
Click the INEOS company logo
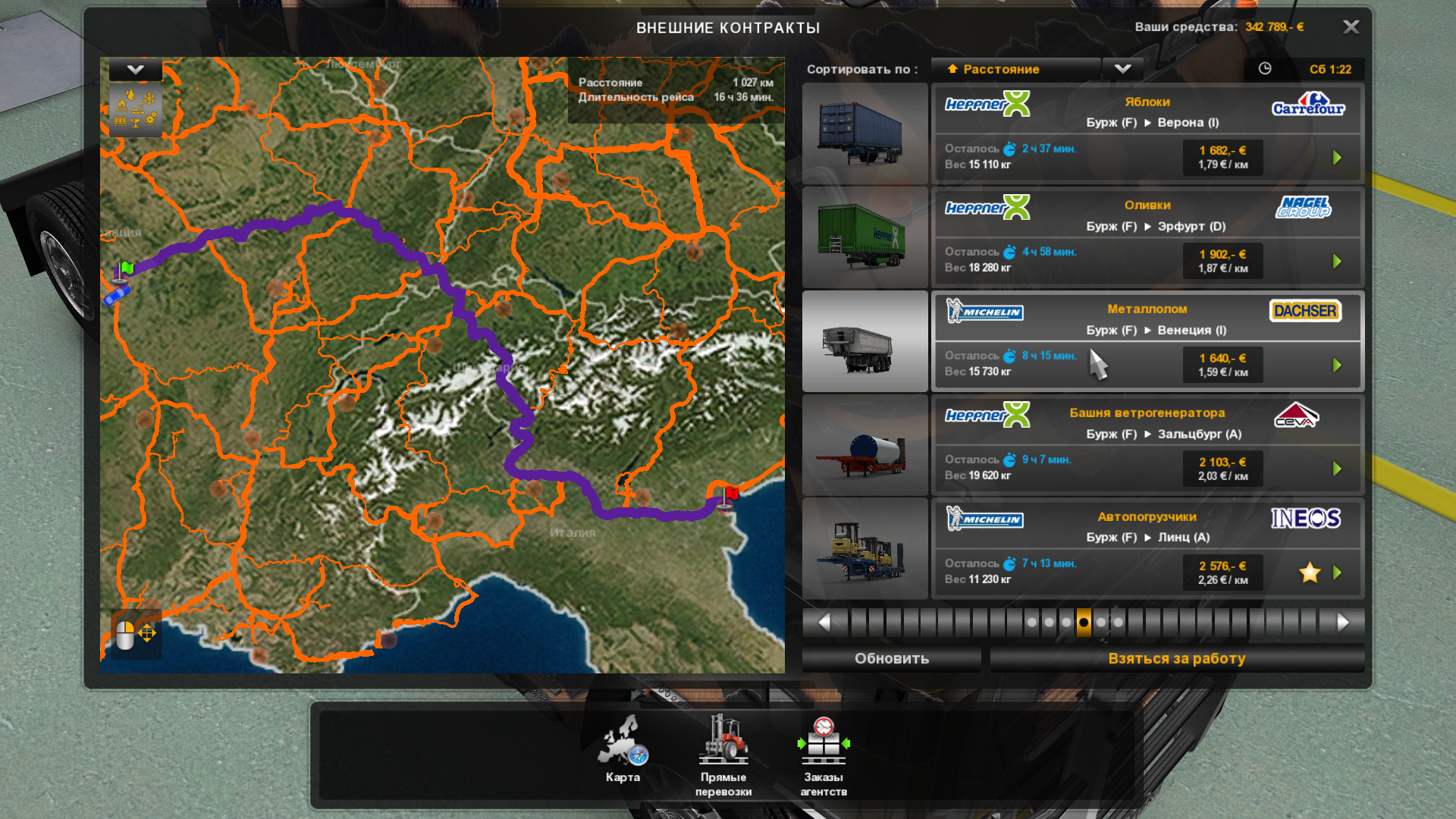pos(1306,519)
